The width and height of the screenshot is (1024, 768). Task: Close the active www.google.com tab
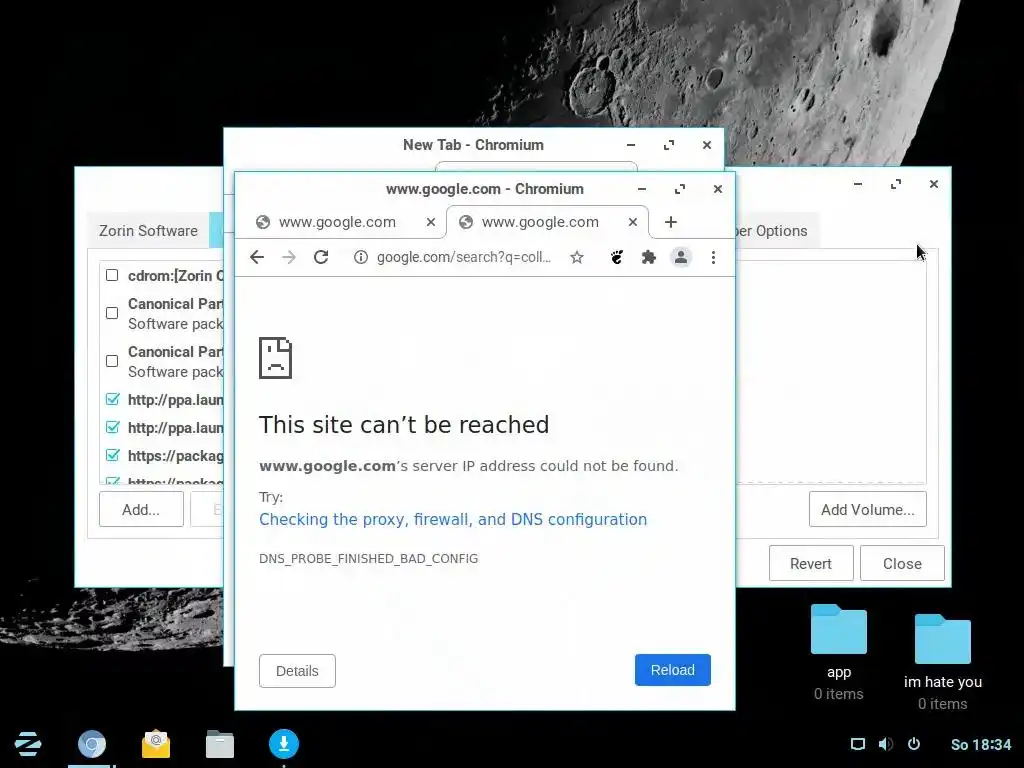pyautogui.click(x=633, y=222)
